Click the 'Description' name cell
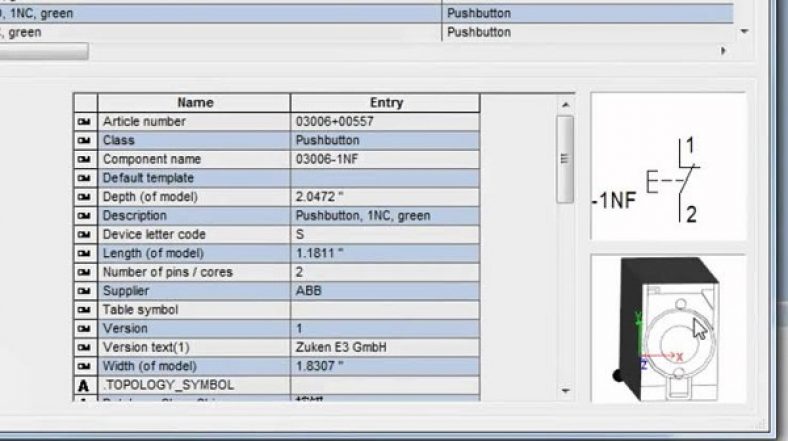Image resolution: width=788 pixels, height=441 pixels. click(194, 216)
